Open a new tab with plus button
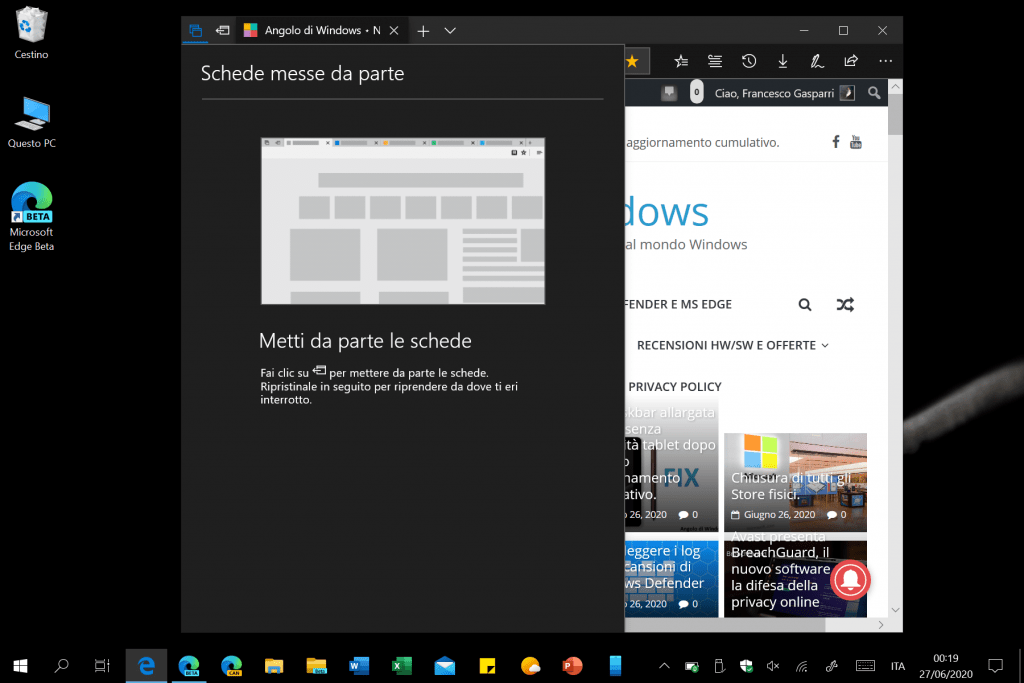Viewport: 1024px width, 683px height. (x=423, y=31)
